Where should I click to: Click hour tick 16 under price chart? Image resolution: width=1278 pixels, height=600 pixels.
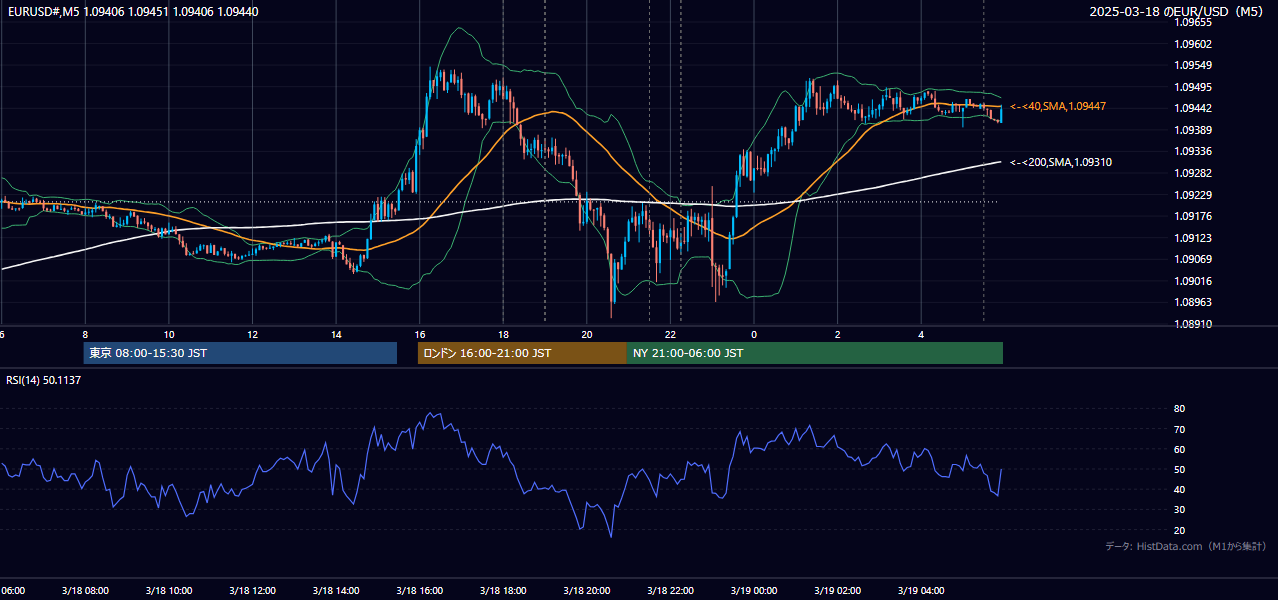419,334
